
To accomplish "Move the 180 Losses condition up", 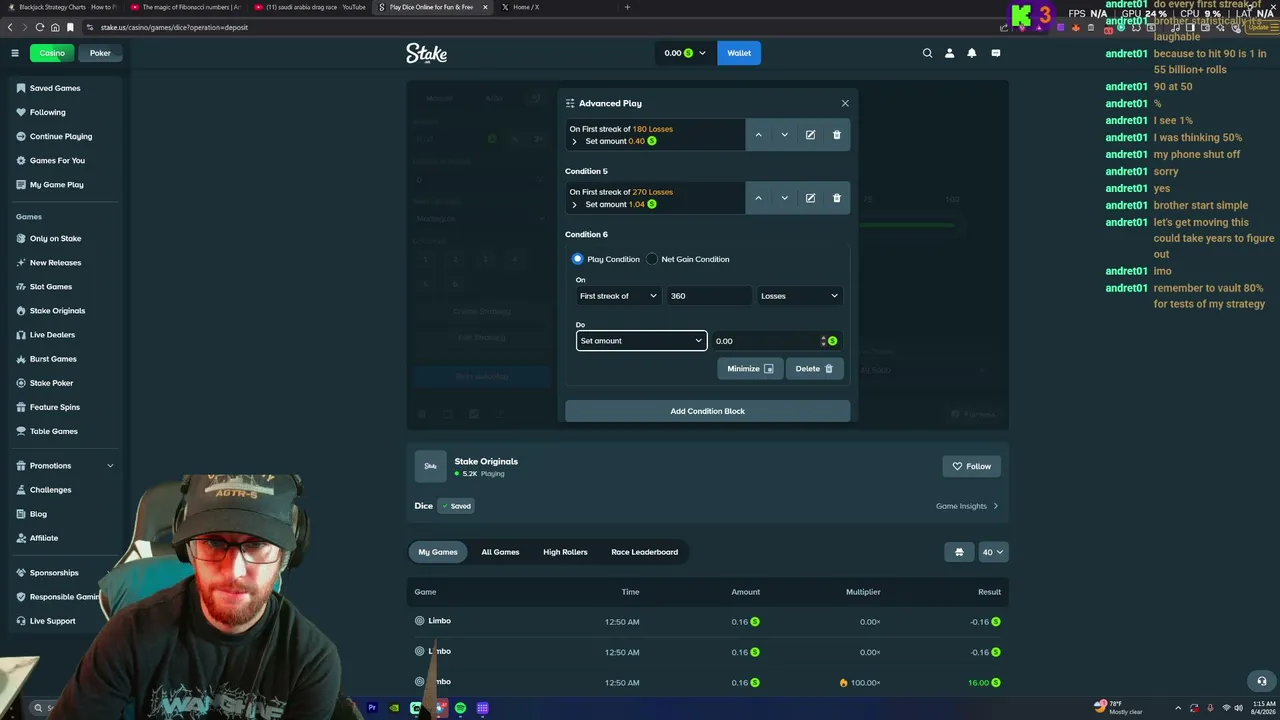I will click(758, 135).
